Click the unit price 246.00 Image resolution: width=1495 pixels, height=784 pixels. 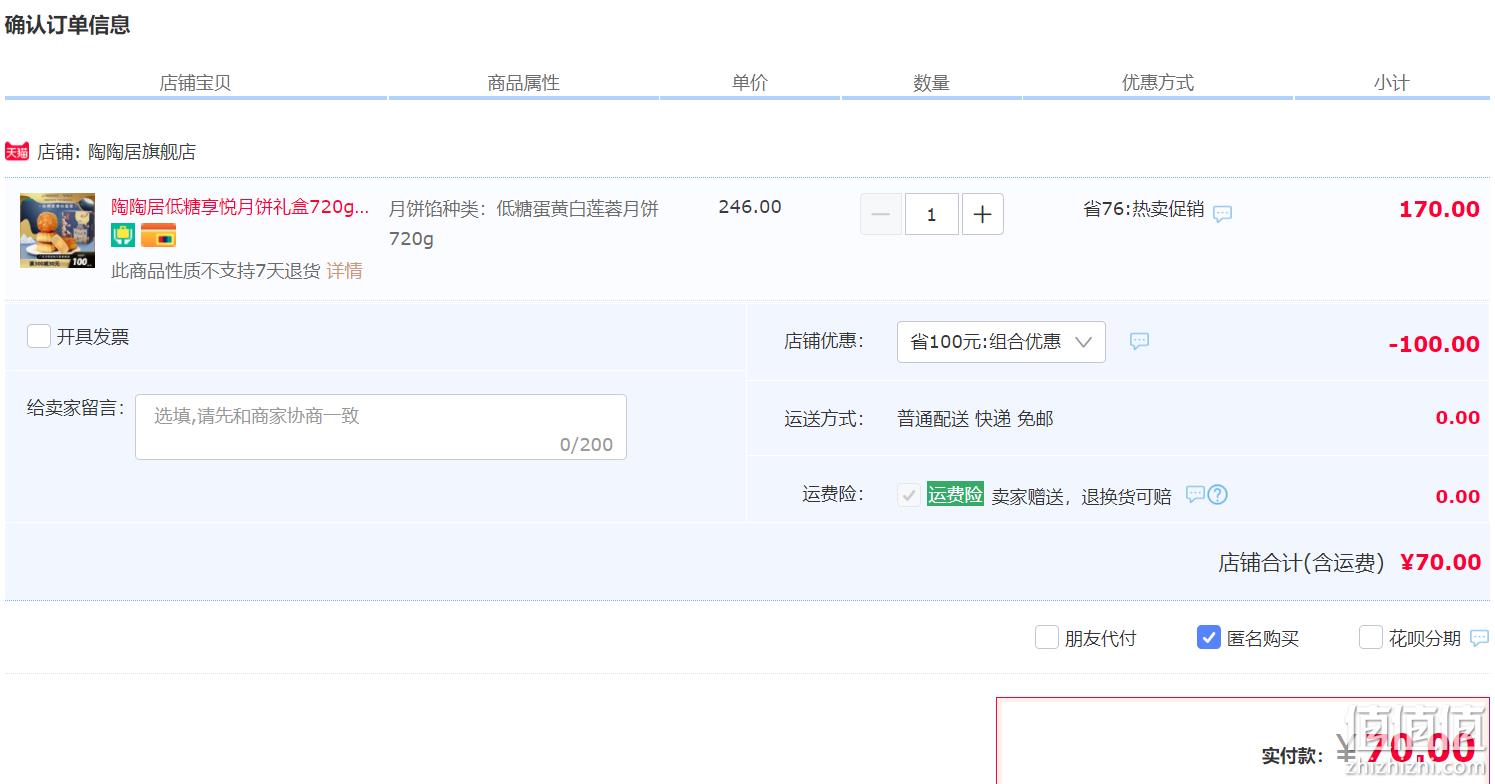point(750,207)
